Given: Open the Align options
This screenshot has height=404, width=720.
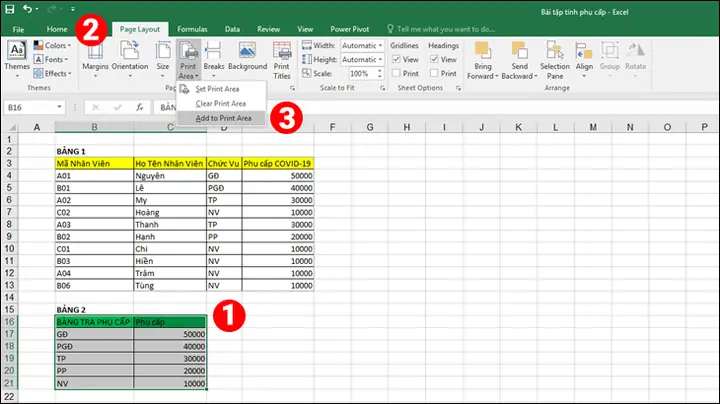Looking at the screenshot, I should click(x=584, y=59).
